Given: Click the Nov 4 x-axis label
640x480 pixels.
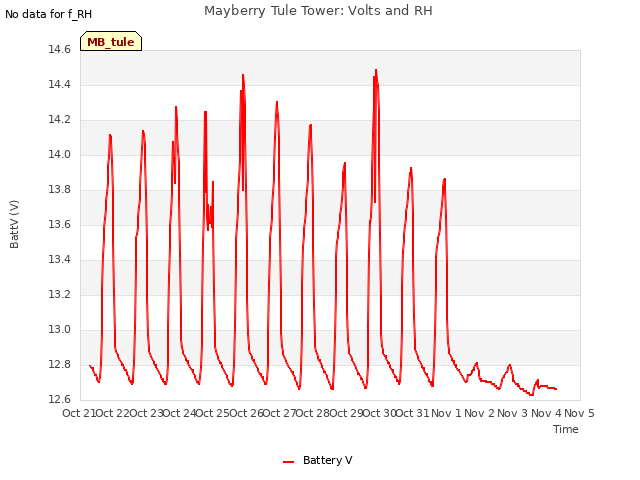Looking at the screenshot, I should 546,413.
